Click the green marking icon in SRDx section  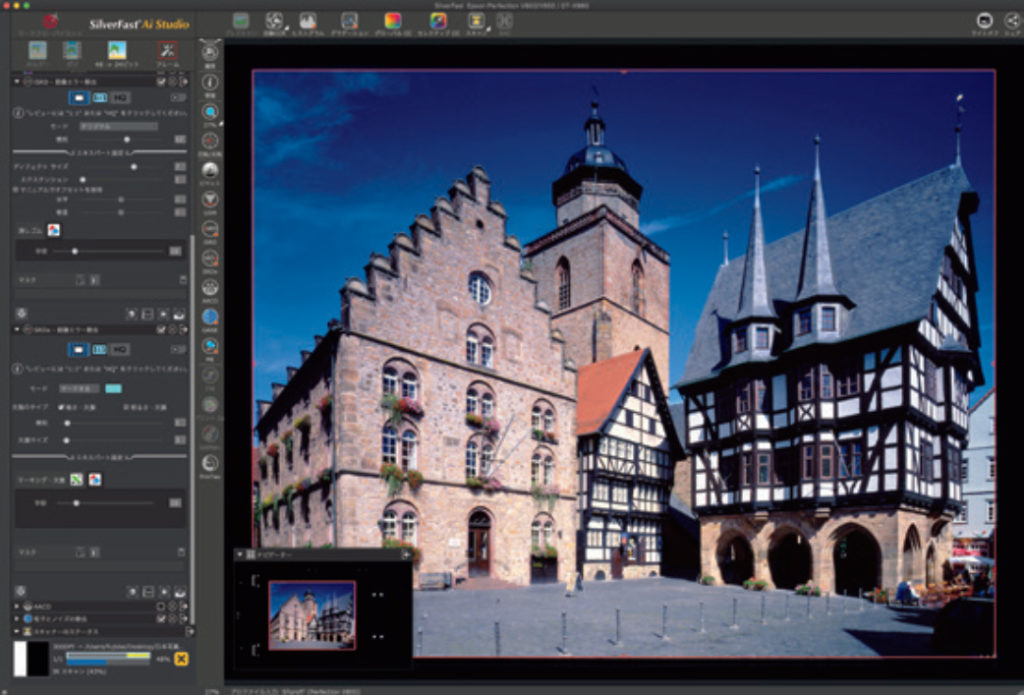click(x=76, y=479)
